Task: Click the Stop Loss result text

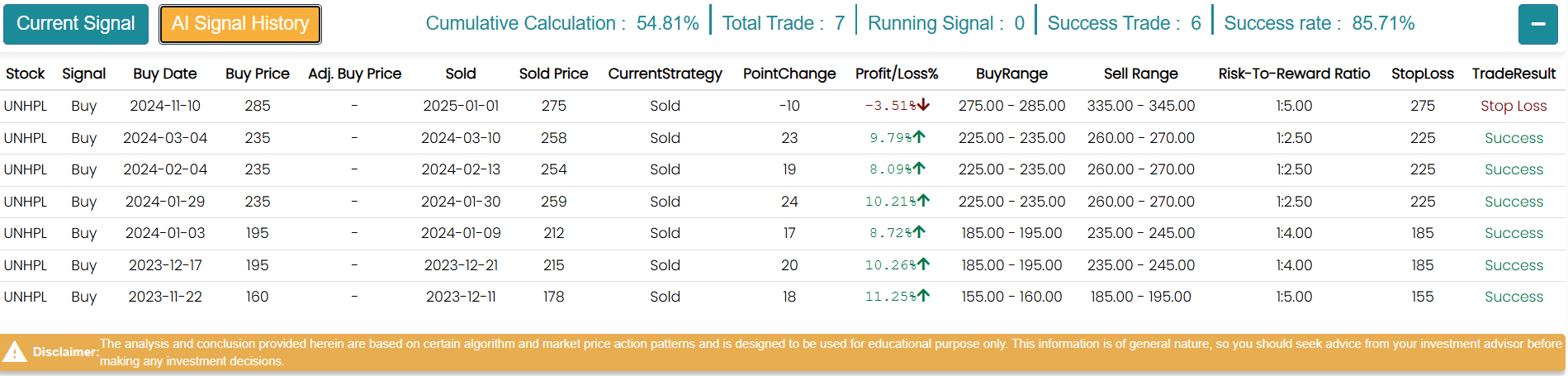Action: (1514, 106)
